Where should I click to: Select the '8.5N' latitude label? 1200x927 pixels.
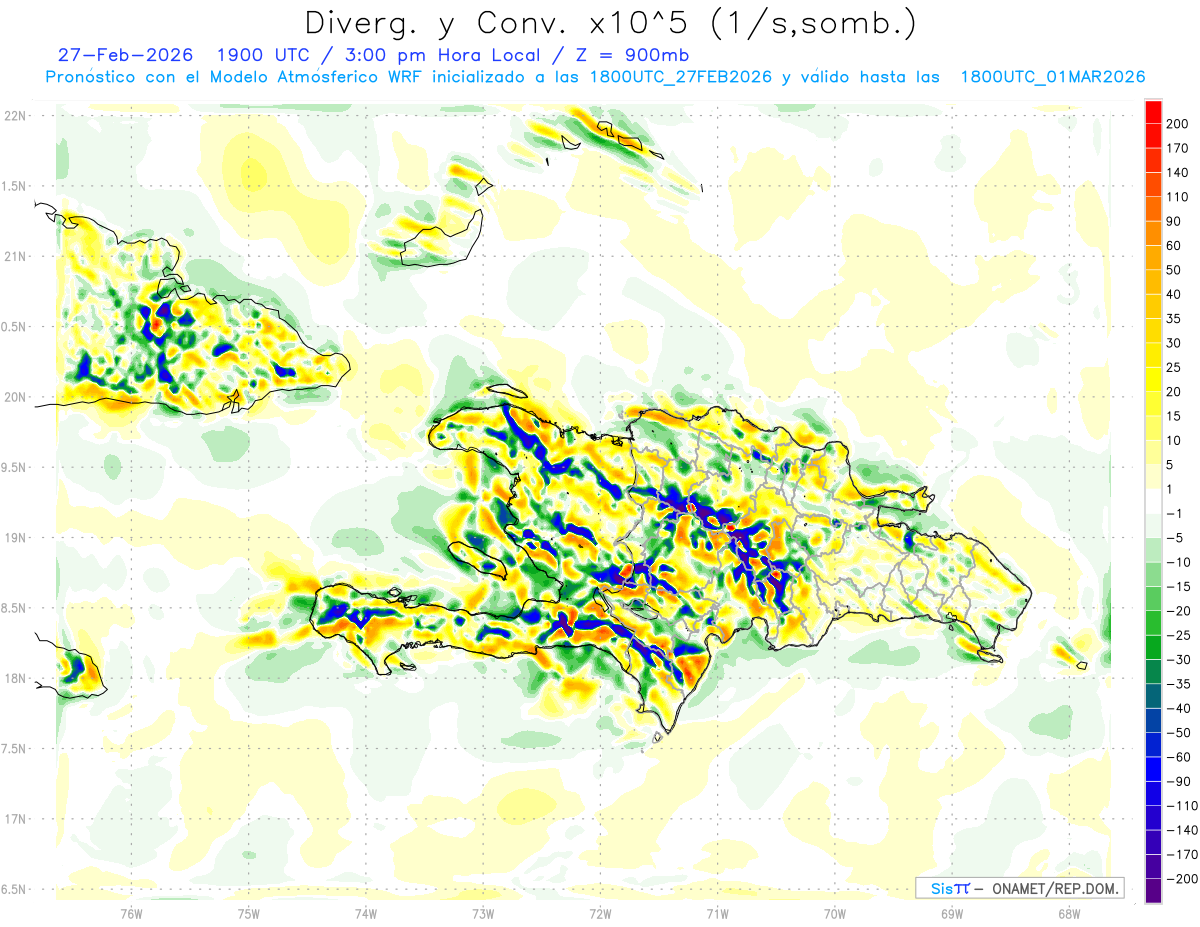(15, 608)
